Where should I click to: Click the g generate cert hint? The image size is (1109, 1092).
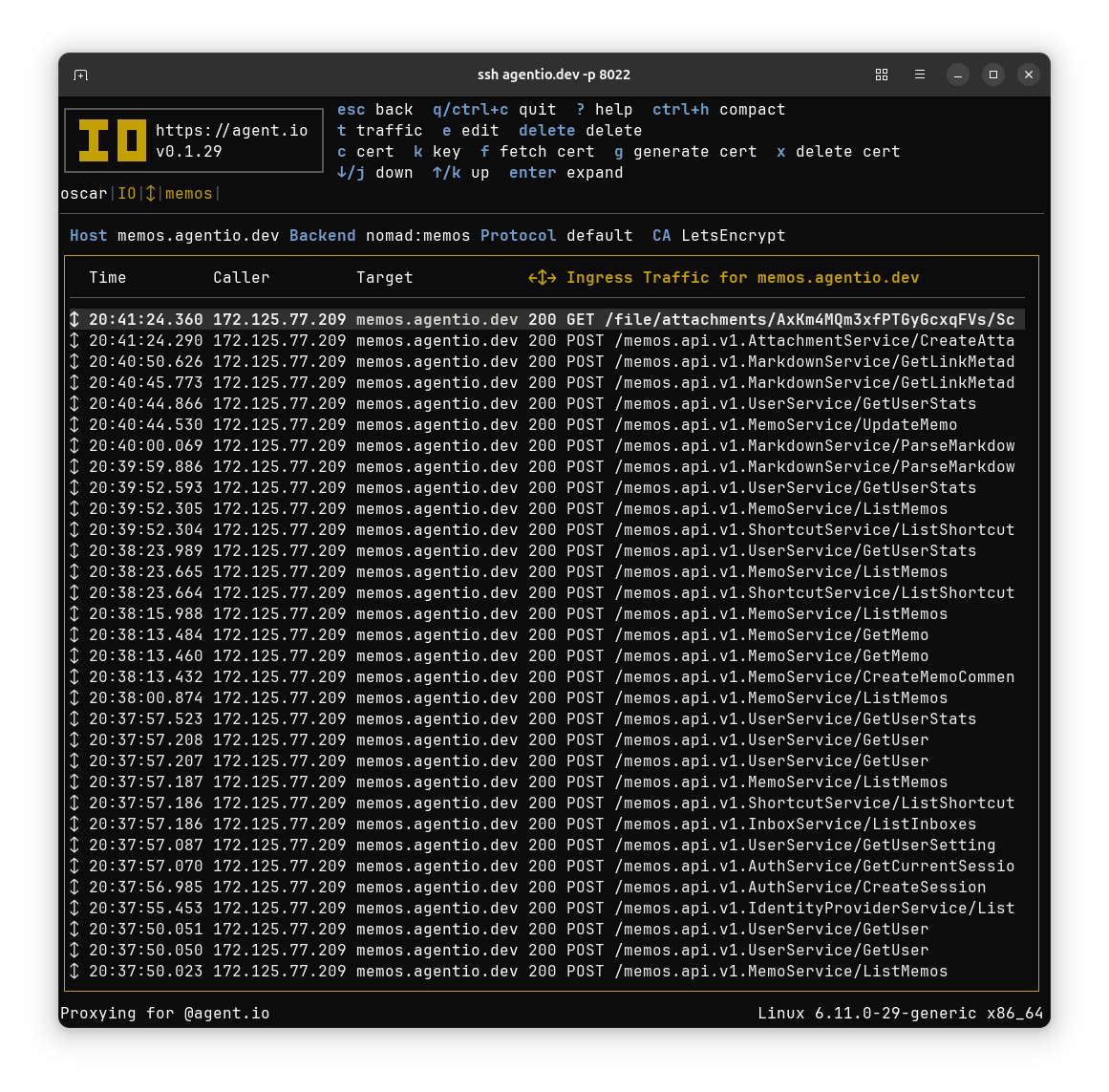click(x=685, y=151)
